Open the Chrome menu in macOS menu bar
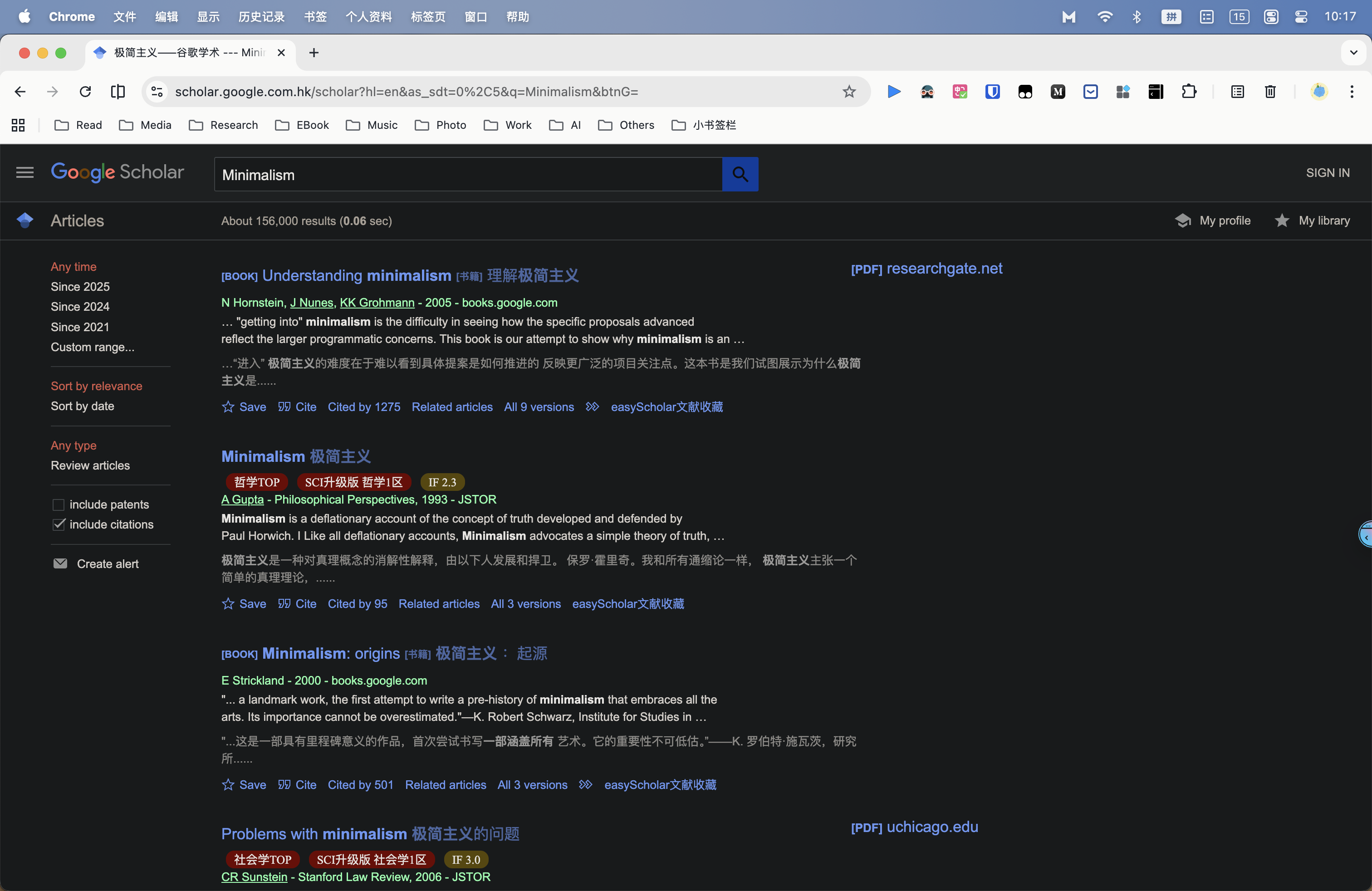This screenshot has height=891, width=1372. coord(71,17)
